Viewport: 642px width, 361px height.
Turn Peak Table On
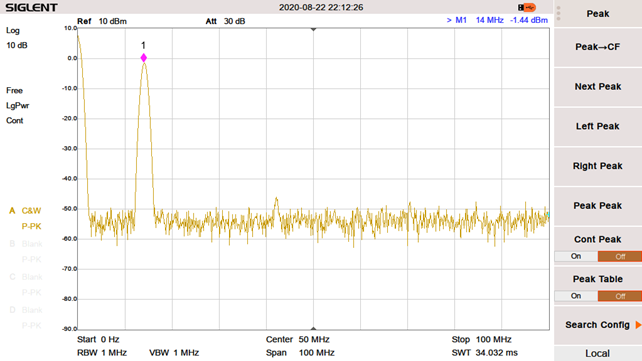576,296
